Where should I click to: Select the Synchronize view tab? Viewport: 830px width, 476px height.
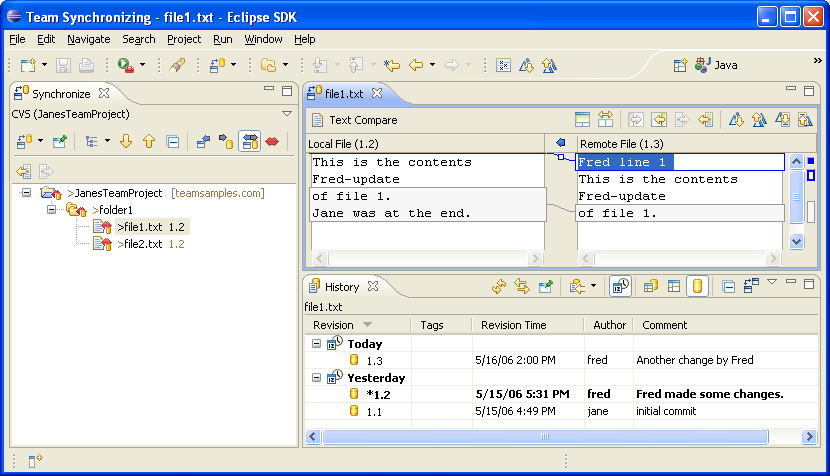point(61,94)
